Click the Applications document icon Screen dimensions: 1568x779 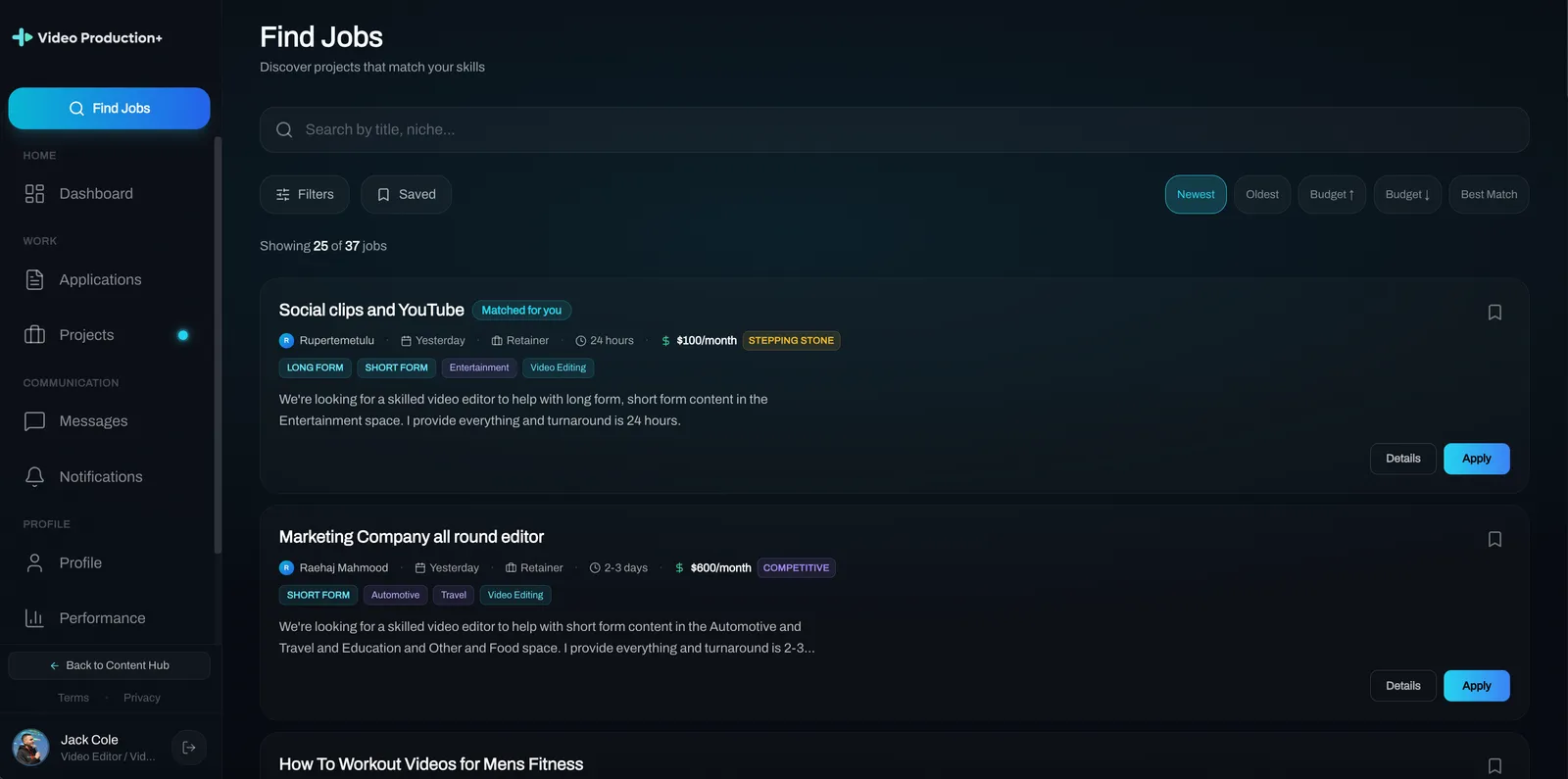click(34, 279)
